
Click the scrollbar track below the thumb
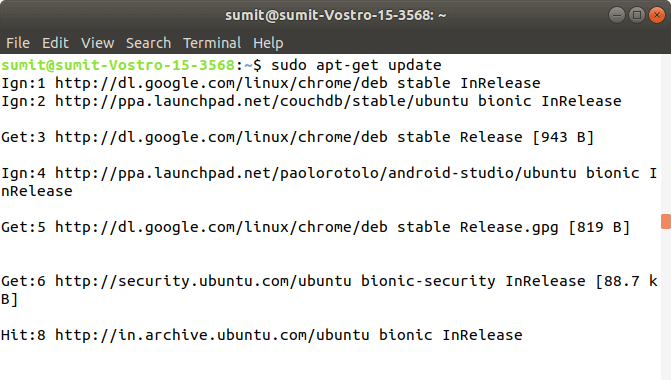(666, 304)
